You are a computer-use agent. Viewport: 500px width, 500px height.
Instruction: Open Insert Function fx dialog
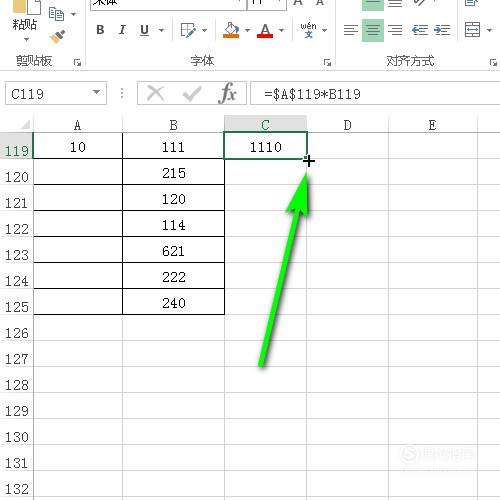[x=228, y=93]
